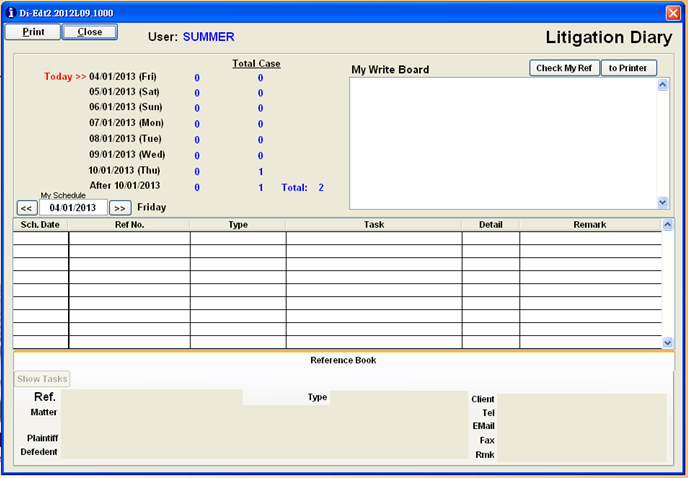Click the Print button
688x478 pixels.
pos(33,32)
